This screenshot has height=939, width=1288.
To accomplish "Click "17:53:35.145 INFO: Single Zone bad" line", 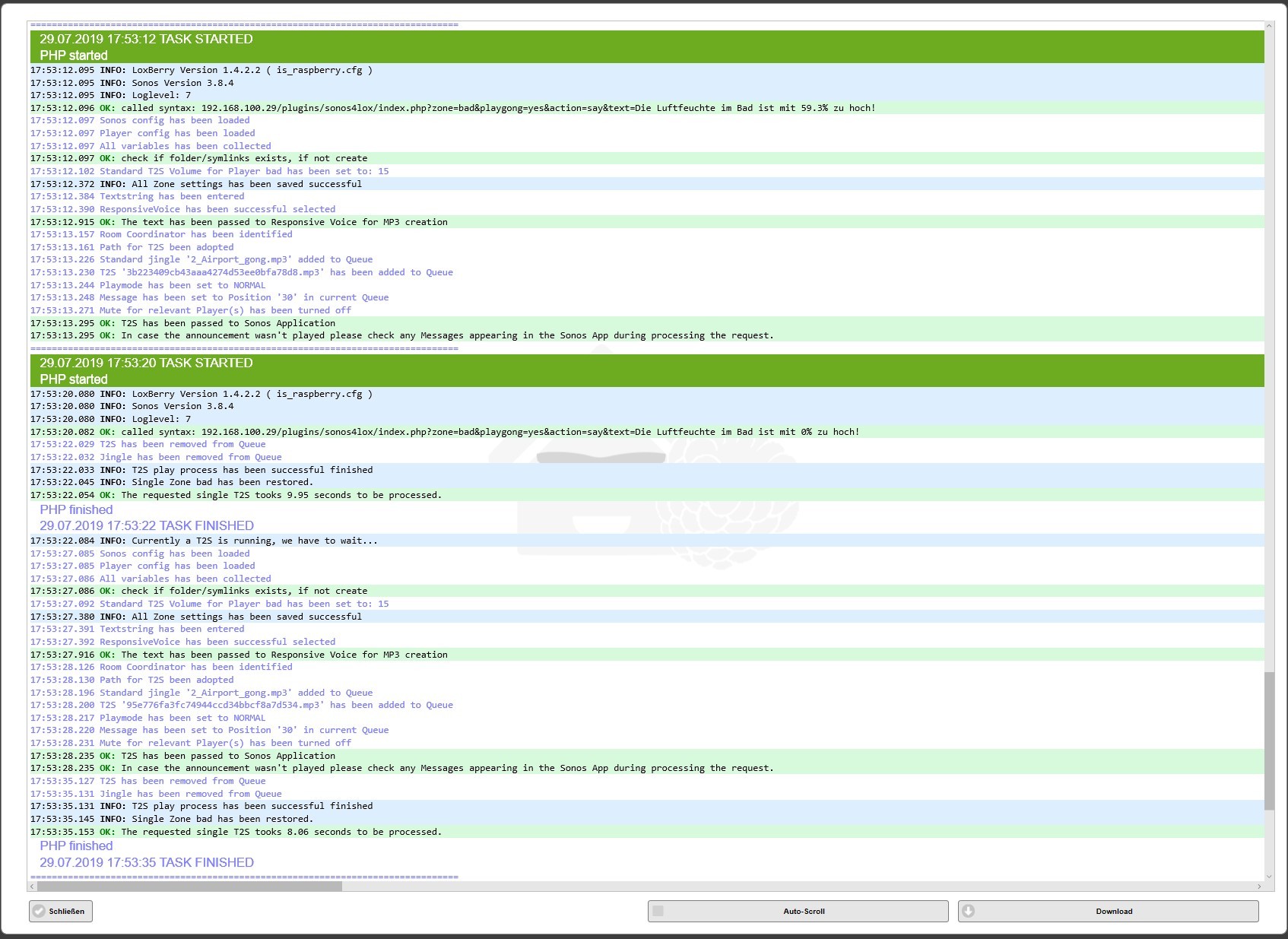I will 647,819.
